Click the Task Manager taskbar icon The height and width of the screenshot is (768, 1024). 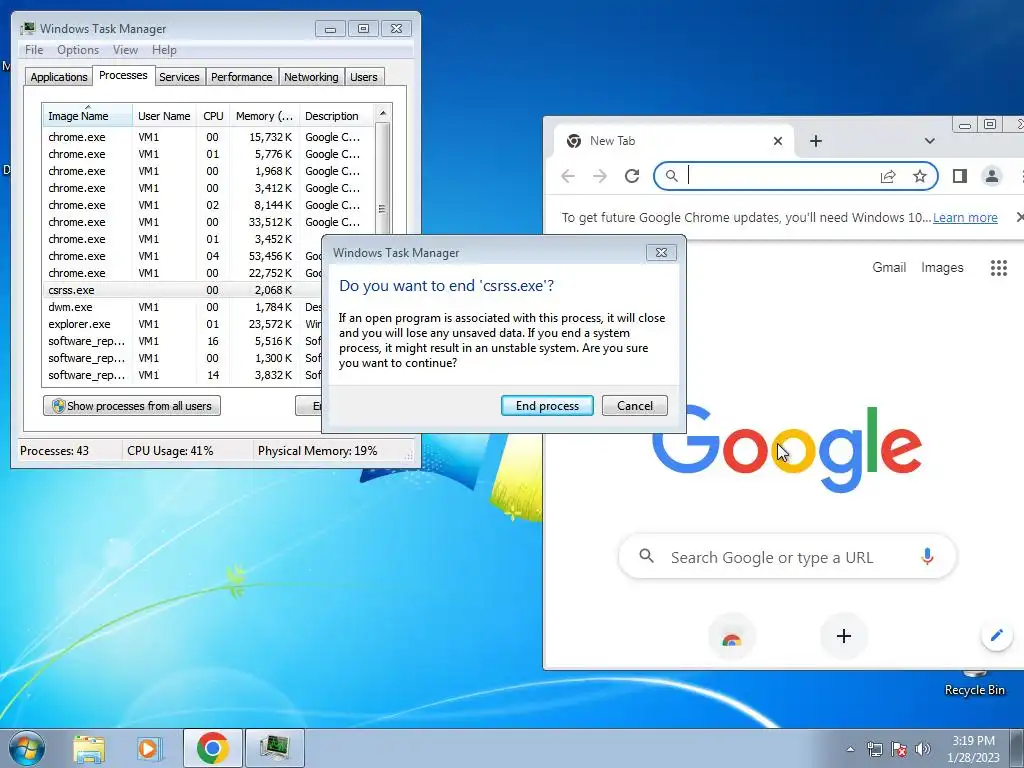click(274, 748)
